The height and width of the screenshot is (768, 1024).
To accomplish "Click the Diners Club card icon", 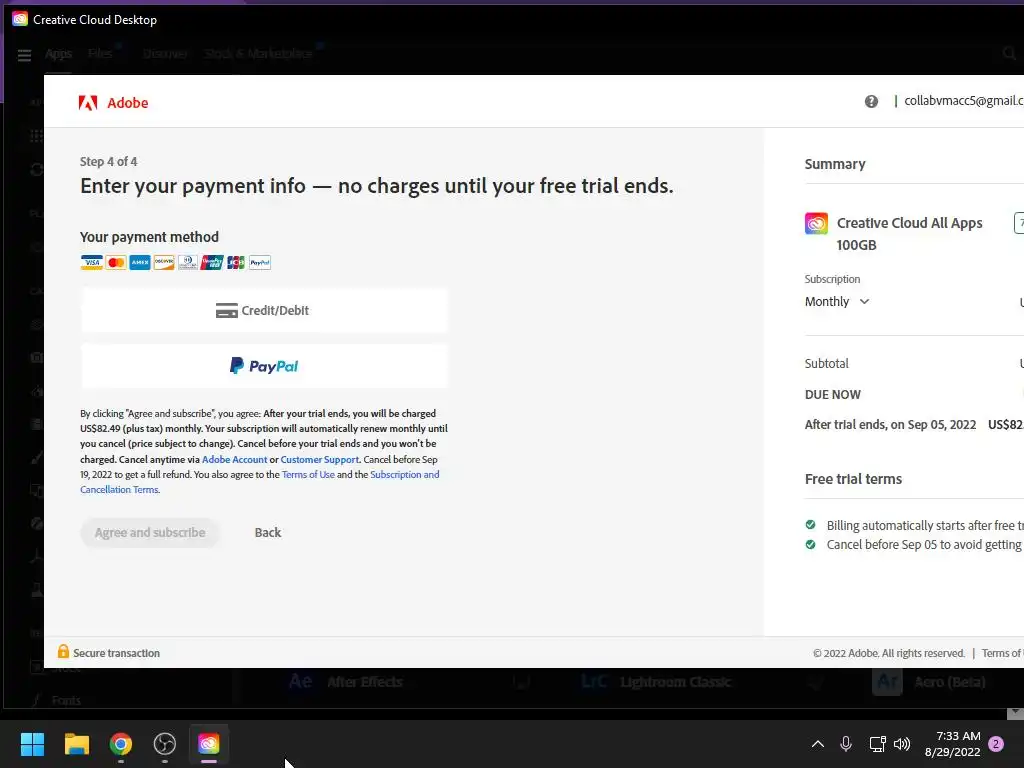I will (x=188, y=263).
